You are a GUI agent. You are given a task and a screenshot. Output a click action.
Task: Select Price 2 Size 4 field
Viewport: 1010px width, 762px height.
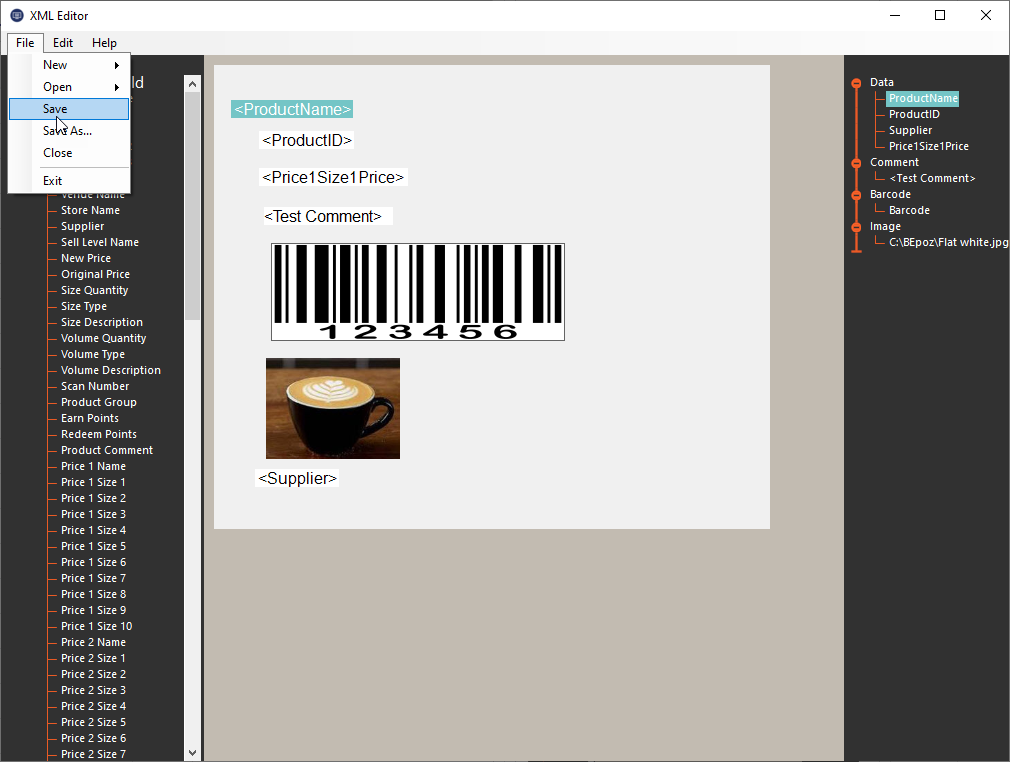pyautogui.click(x=93, y=707)
